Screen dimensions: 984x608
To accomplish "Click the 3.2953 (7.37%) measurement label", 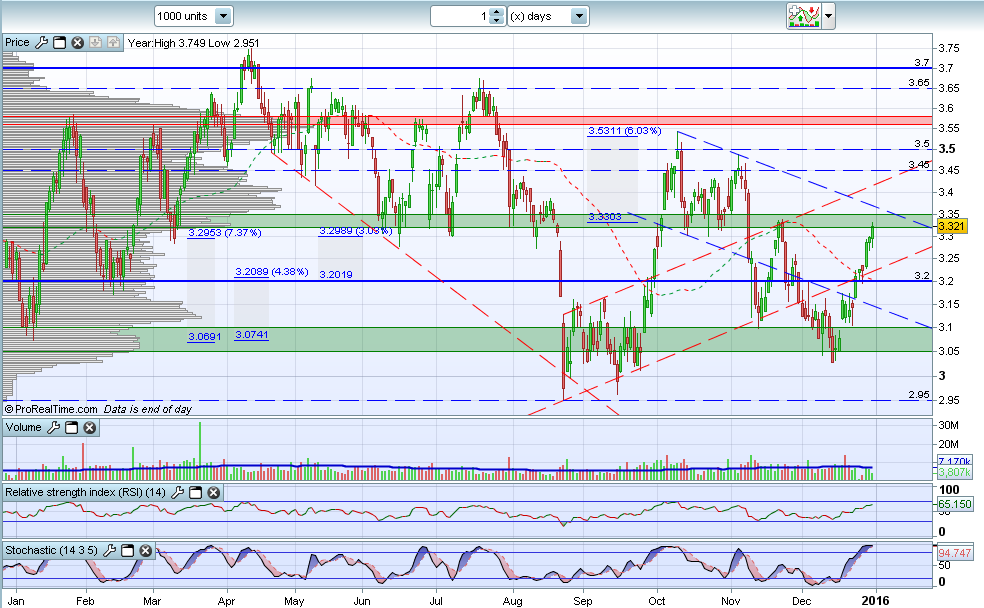I will 225,233.
